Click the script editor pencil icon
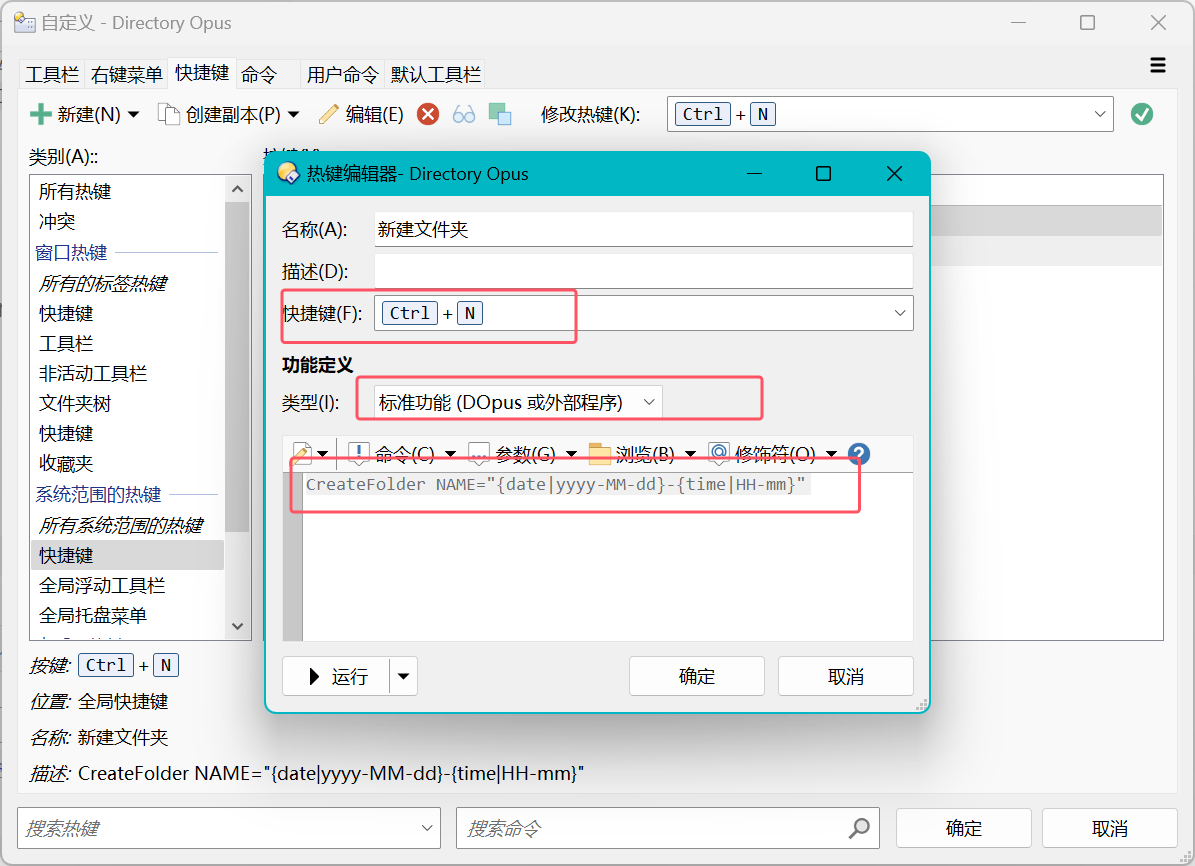Screen dimensions: 1195x866 pos(302,454)
